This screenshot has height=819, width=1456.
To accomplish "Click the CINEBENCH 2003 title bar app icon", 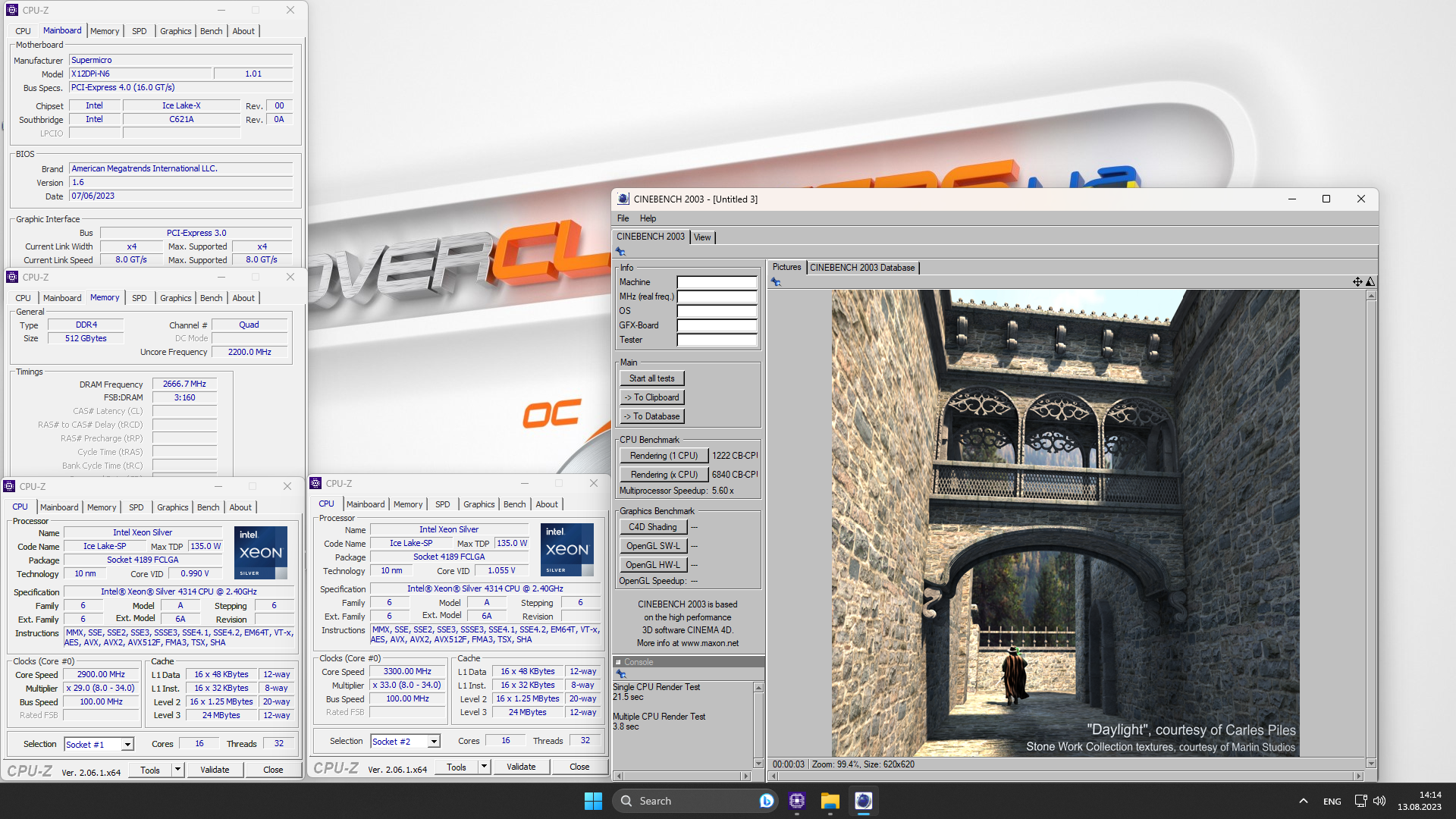I will (x=623, y=199).
